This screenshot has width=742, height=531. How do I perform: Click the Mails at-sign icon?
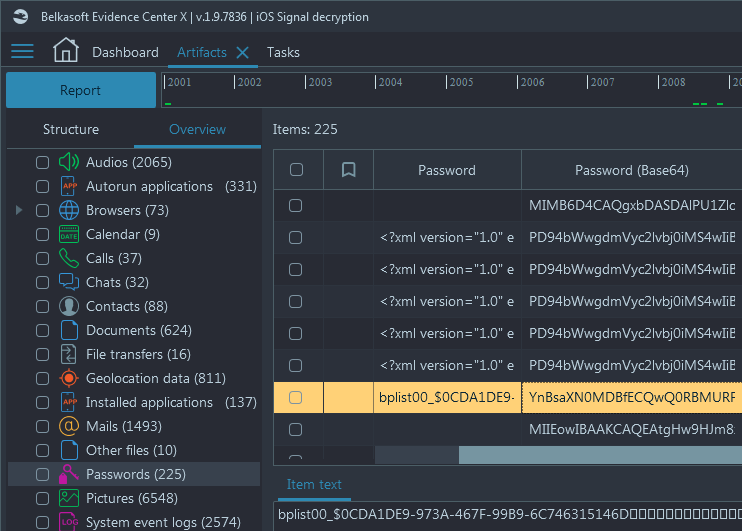(x=69, y=426)
